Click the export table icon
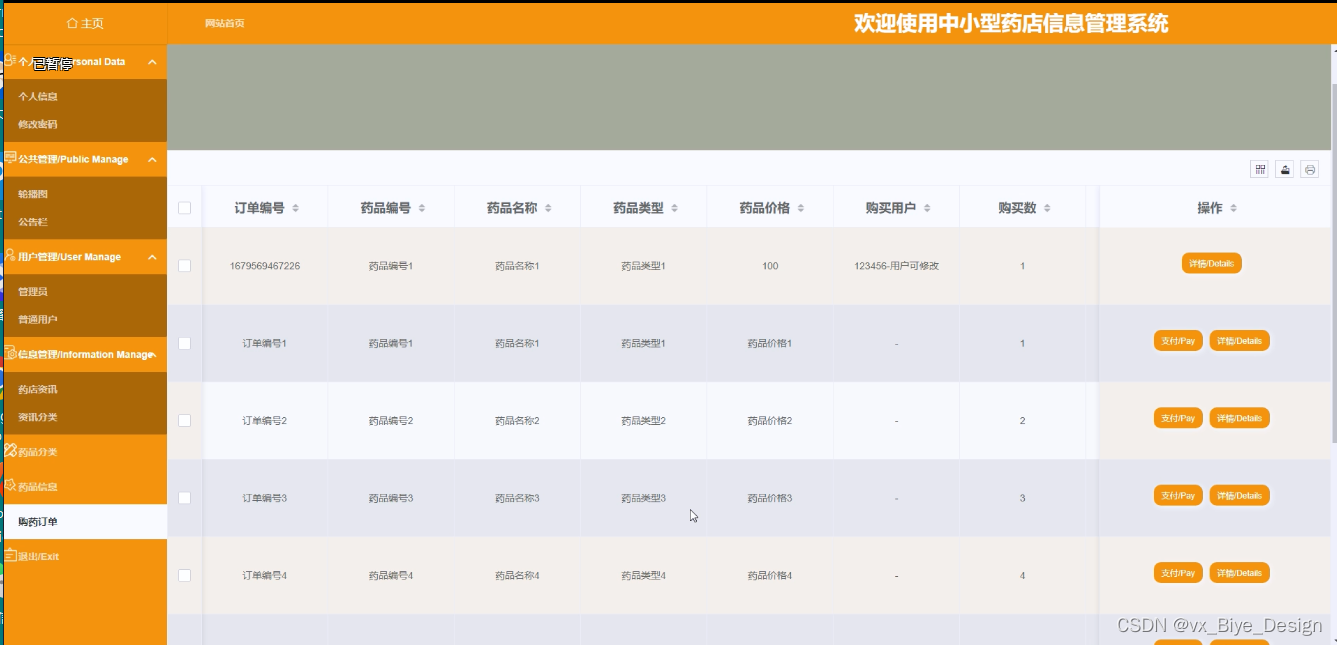This screenshot has height=645, width=1337. tap(1285, 170)
